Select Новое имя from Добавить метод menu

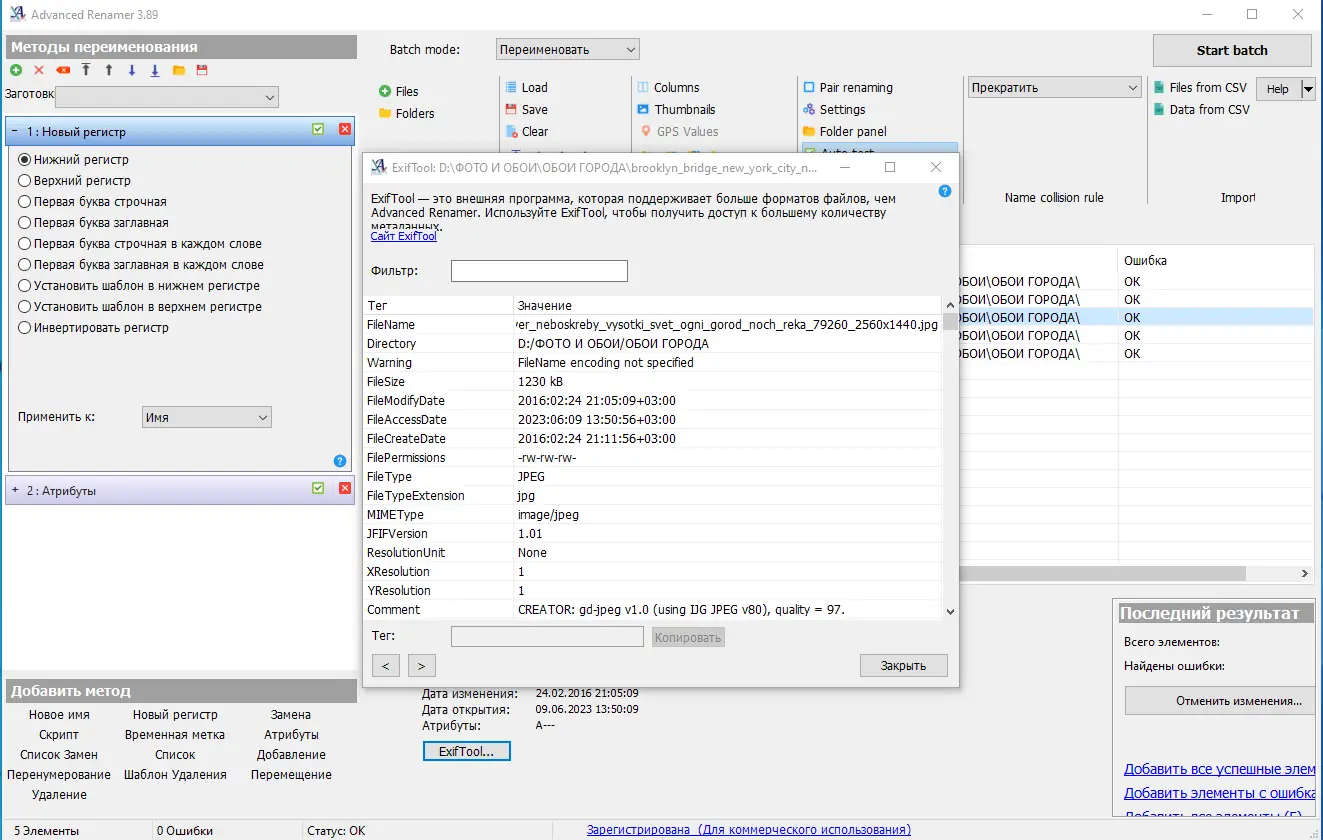60,714
